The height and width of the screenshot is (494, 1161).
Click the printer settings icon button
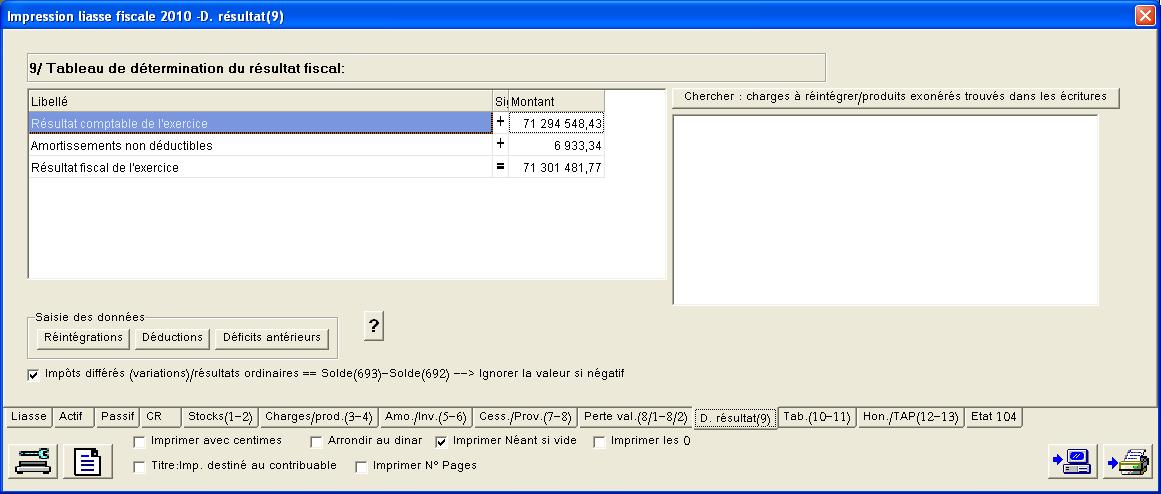point(33,460)
